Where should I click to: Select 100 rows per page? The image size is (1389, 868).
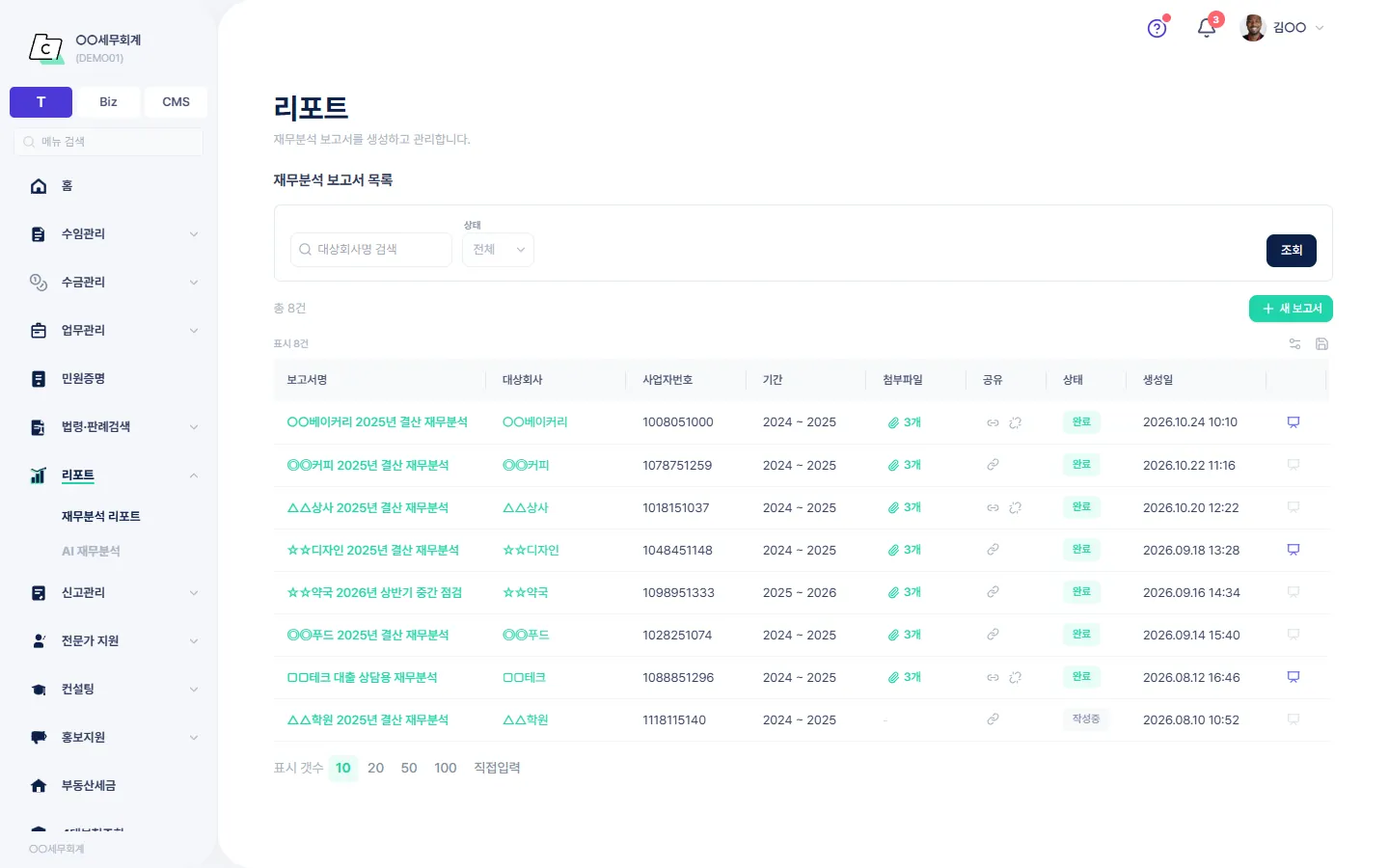pyautogui.click(x=446, y=768)
